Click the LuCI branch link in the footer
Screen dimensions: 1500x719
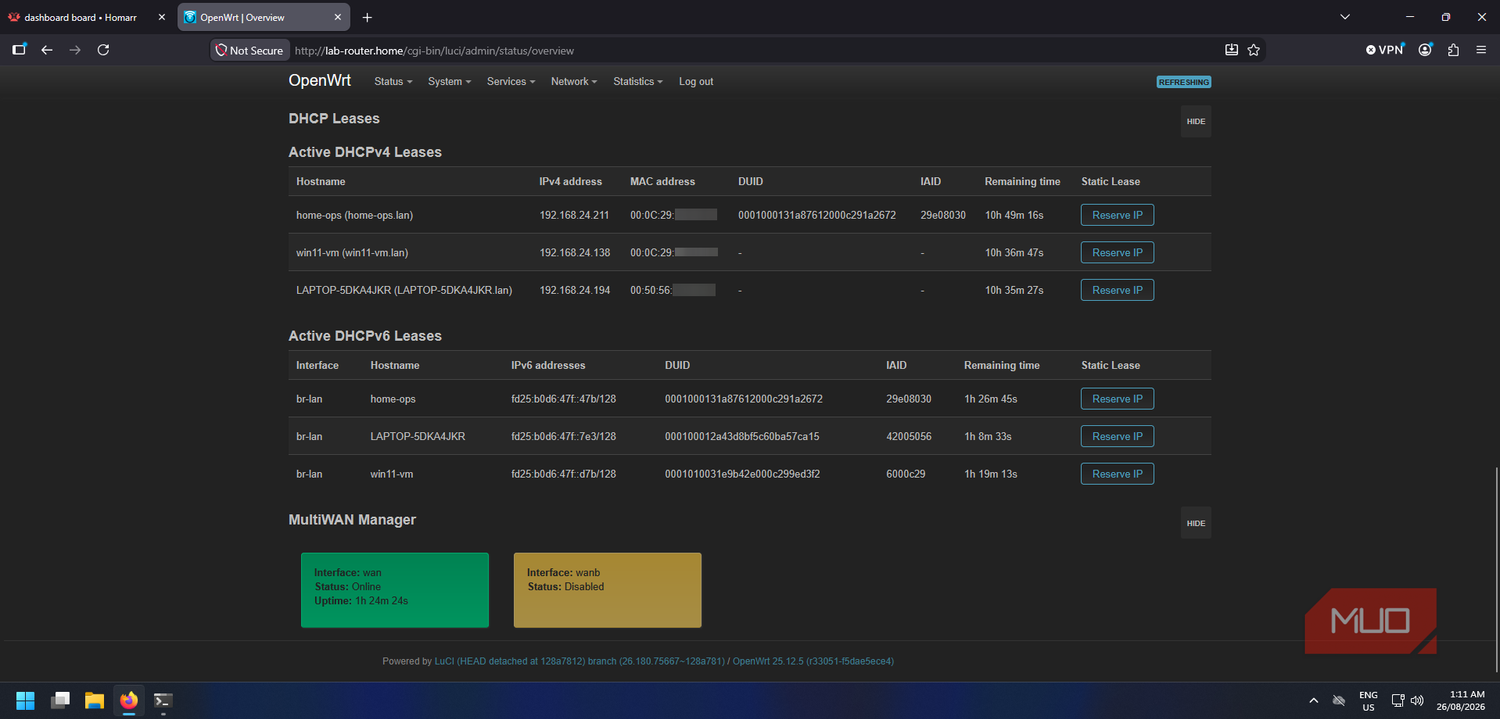click(579, 661)
